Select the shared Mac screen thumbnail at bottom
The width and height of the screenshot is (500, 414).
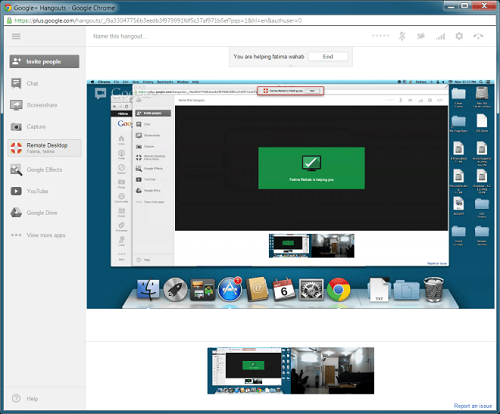point(249,371)
